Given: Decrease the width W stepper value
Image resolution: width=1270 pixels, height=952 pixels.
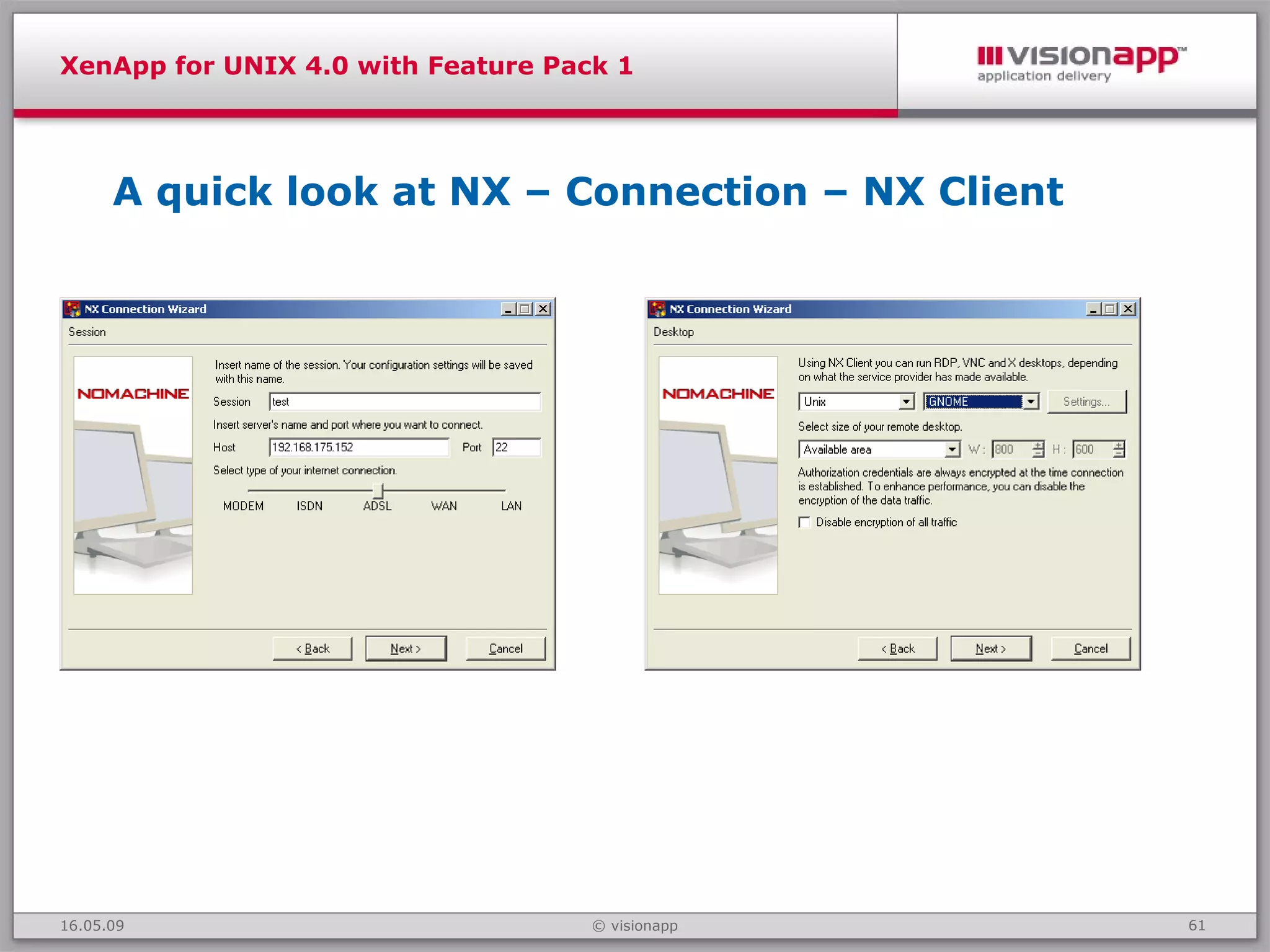Looking at the screenshot, I should 1038,453.
